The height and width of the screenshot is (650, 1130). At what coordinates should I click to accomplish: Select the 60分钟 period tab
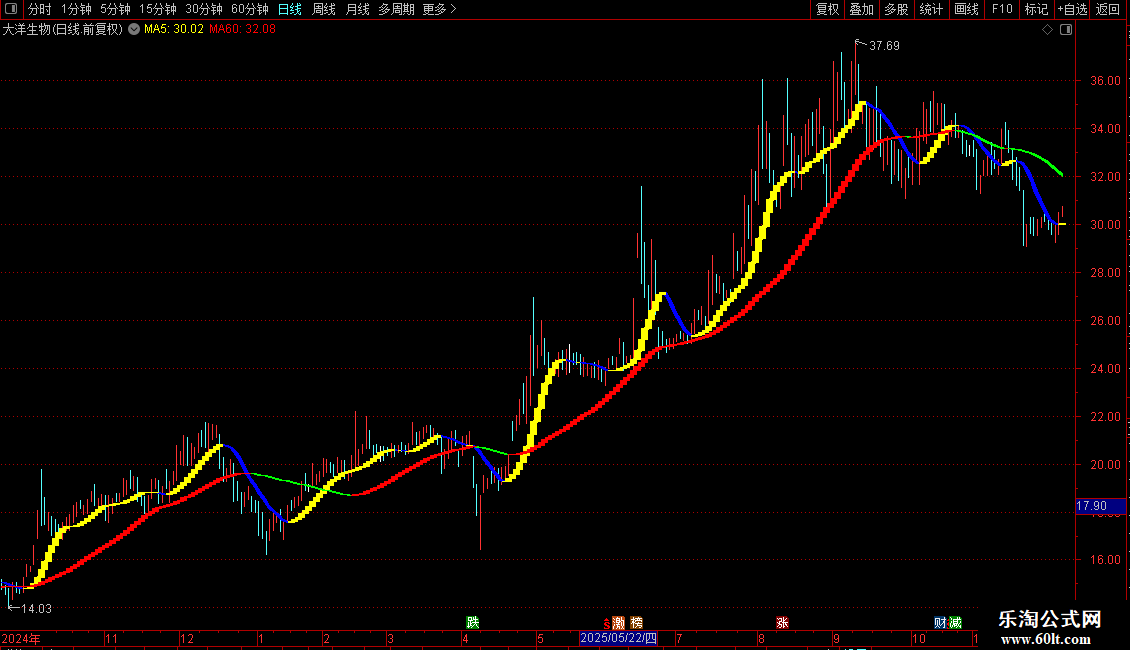tap(249, 9)
